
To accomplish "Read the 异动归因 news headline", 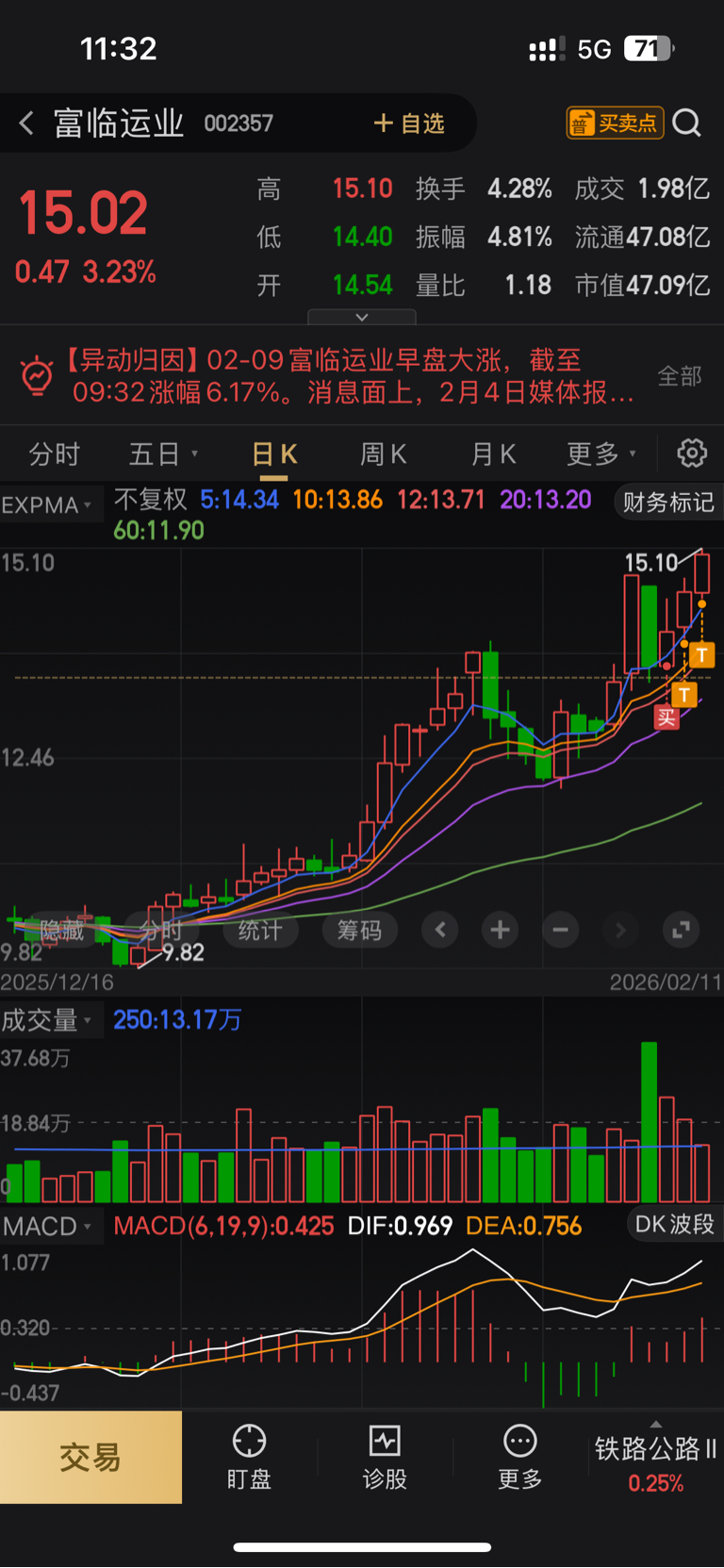I will tap(349, 376).
